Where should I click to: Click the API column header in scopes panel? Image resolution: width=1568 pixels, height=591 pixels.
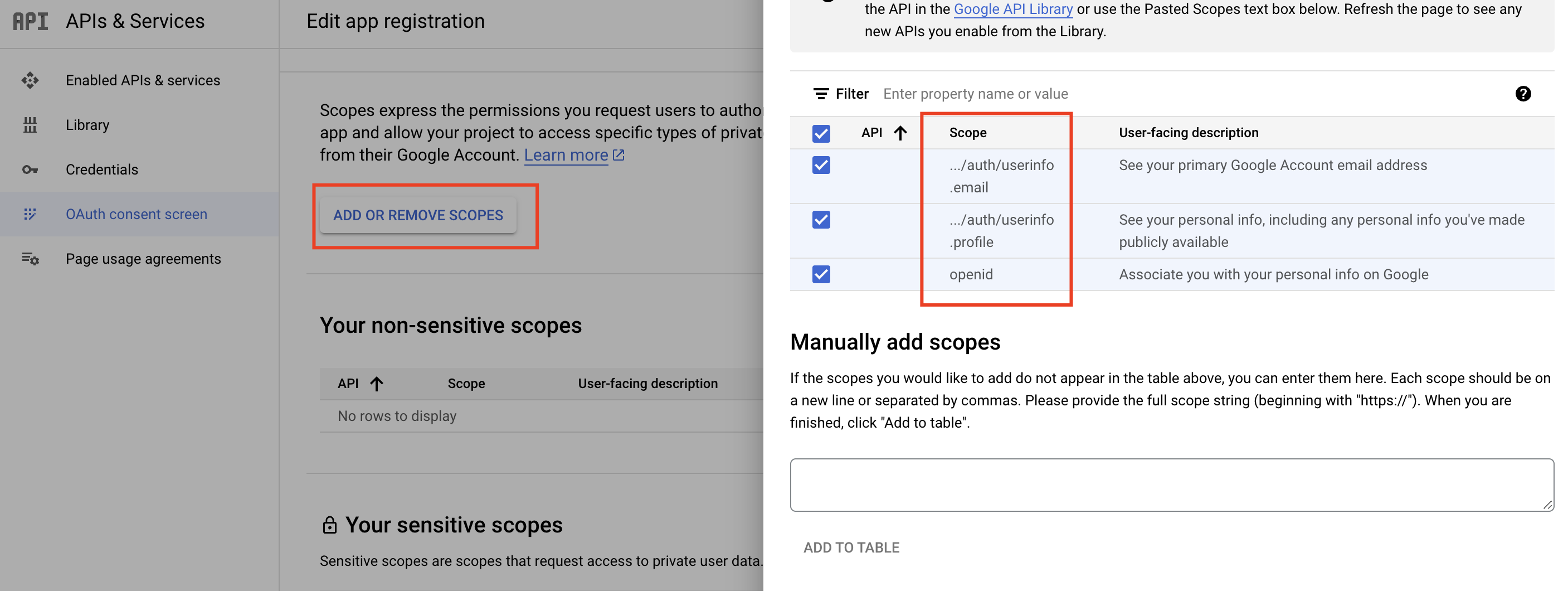pyautogui.click(x=871, y=133)
